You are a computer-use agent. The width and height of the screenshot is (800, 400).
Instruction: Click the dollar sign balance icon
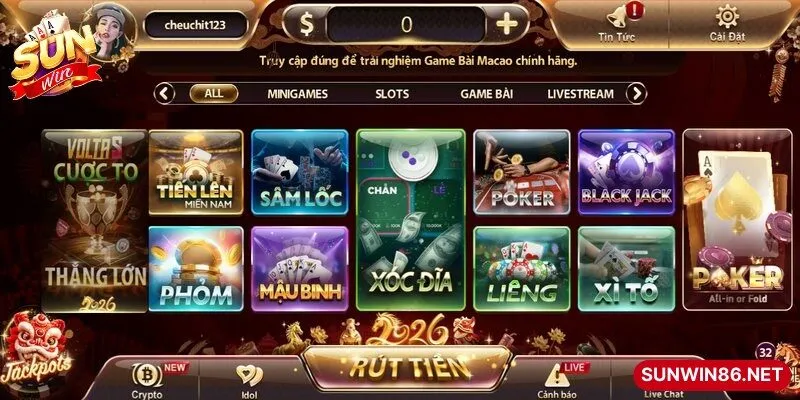[x=306, y=23]
